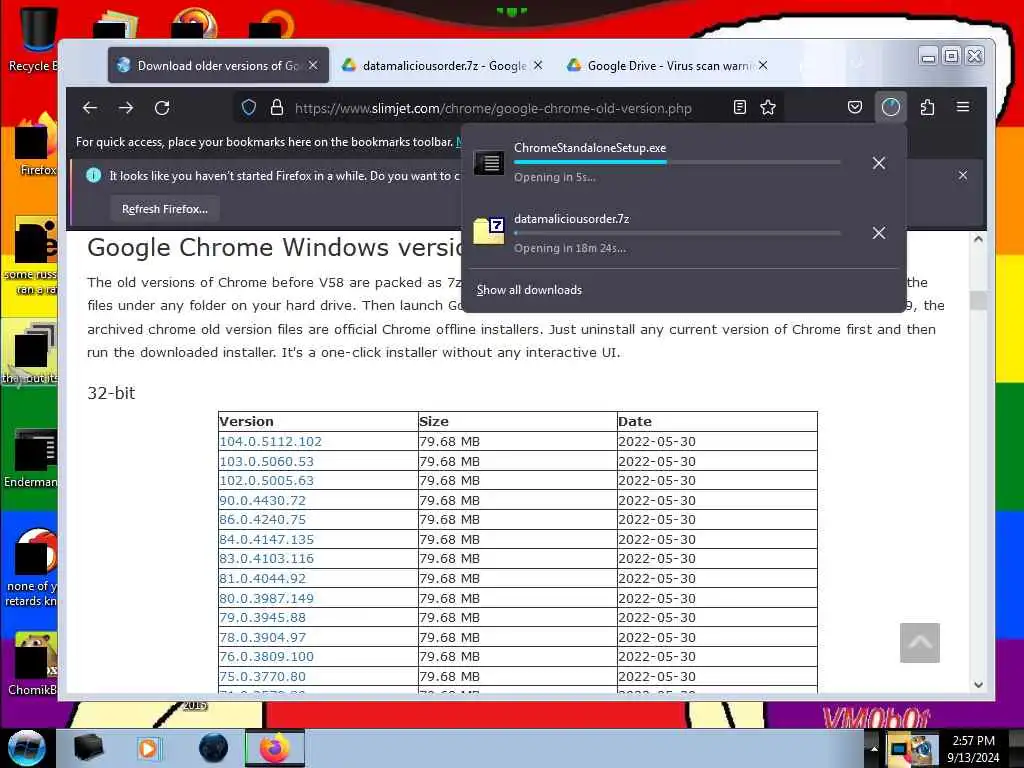1024x768 pixels.
Task: Click the page scrollbar down arrow
Action: pyautogui.click(x=978, y=684)
